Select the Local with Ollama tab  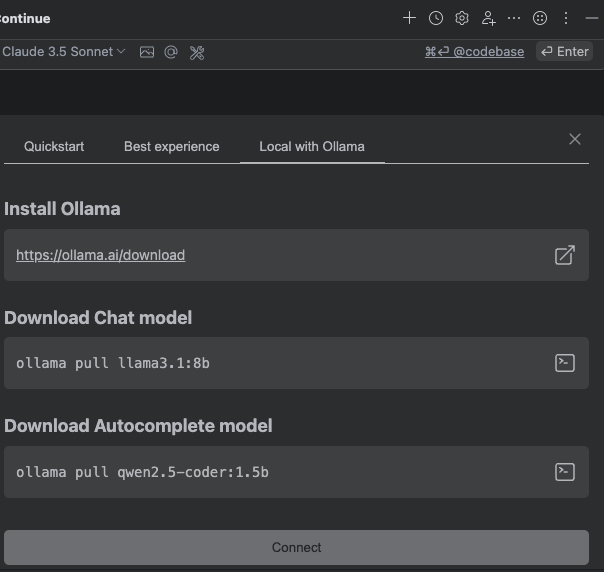312,146
